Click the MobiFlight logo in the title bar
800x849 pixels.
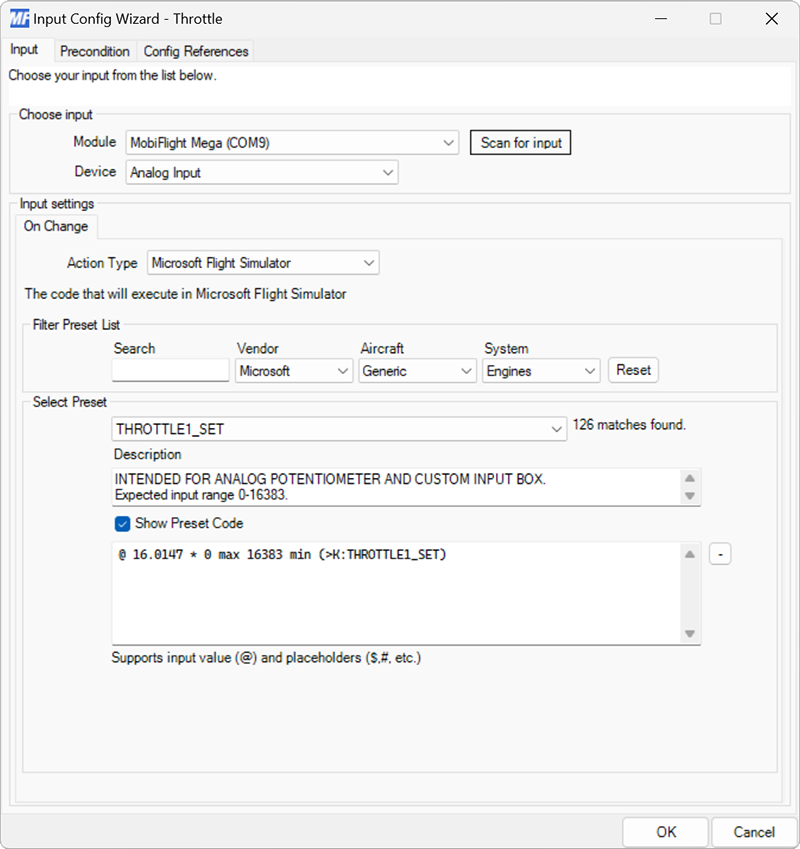18,18
